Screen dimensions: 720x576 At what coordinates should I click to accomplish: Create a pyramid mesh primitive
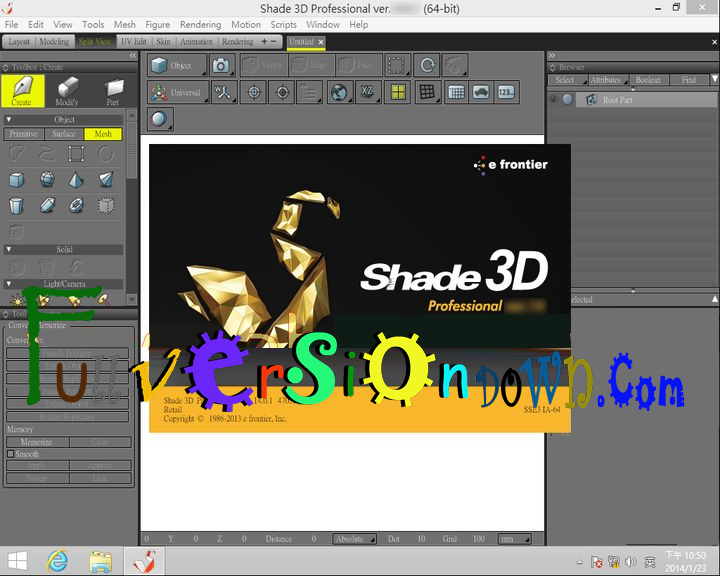point(76,180)
